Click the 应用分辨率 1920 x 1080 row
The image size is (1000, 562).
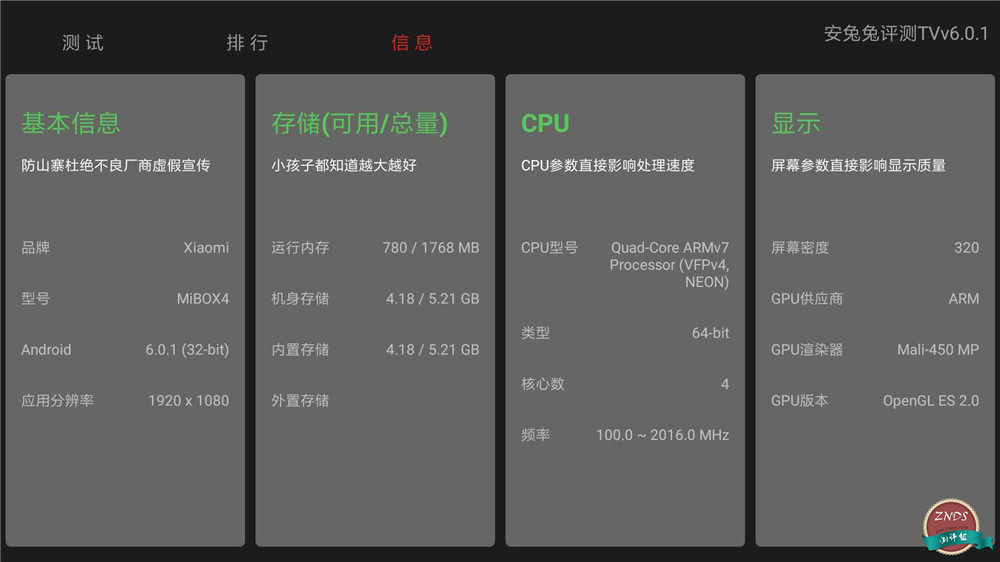pos(125,401)
